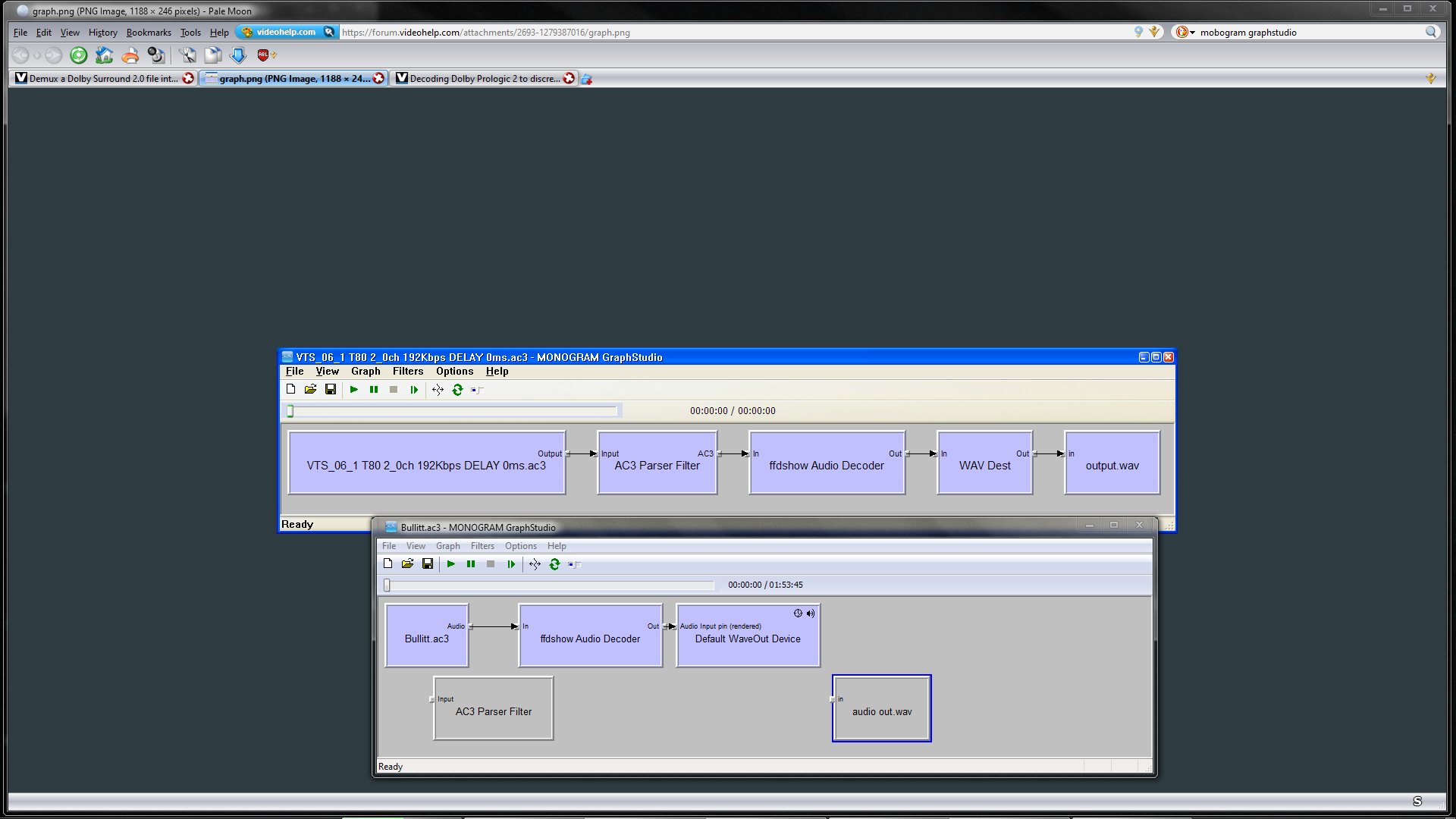Click the new tab icon after last tab

pyautogui.click(x=587, y=78)
